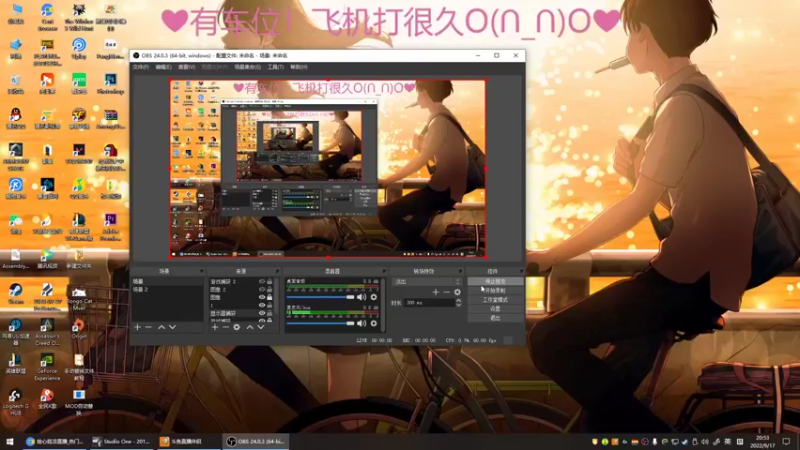This screenshot has width=800, height=450.
Task: Pop out the Sources dock panel
Action: click(278, 271)
